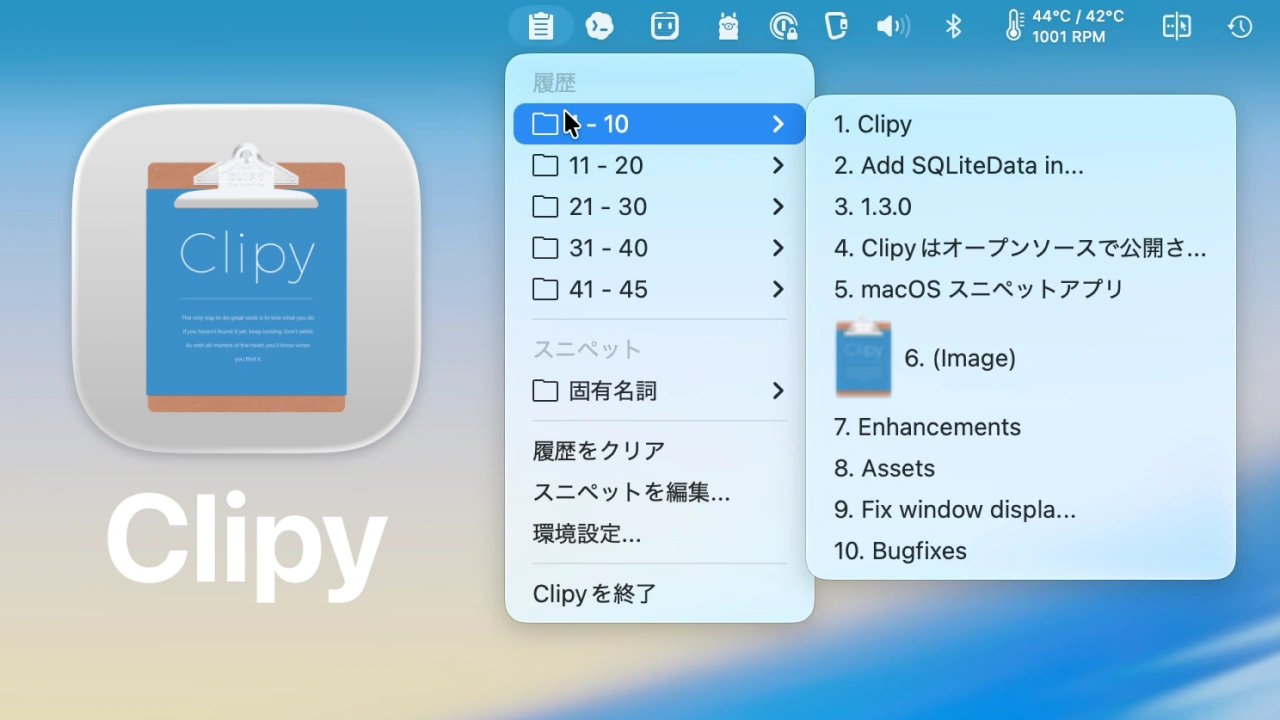Expand the 21 - 30 submenu chevron
This screenshot has width=1280, height=720.
(778, 207)
